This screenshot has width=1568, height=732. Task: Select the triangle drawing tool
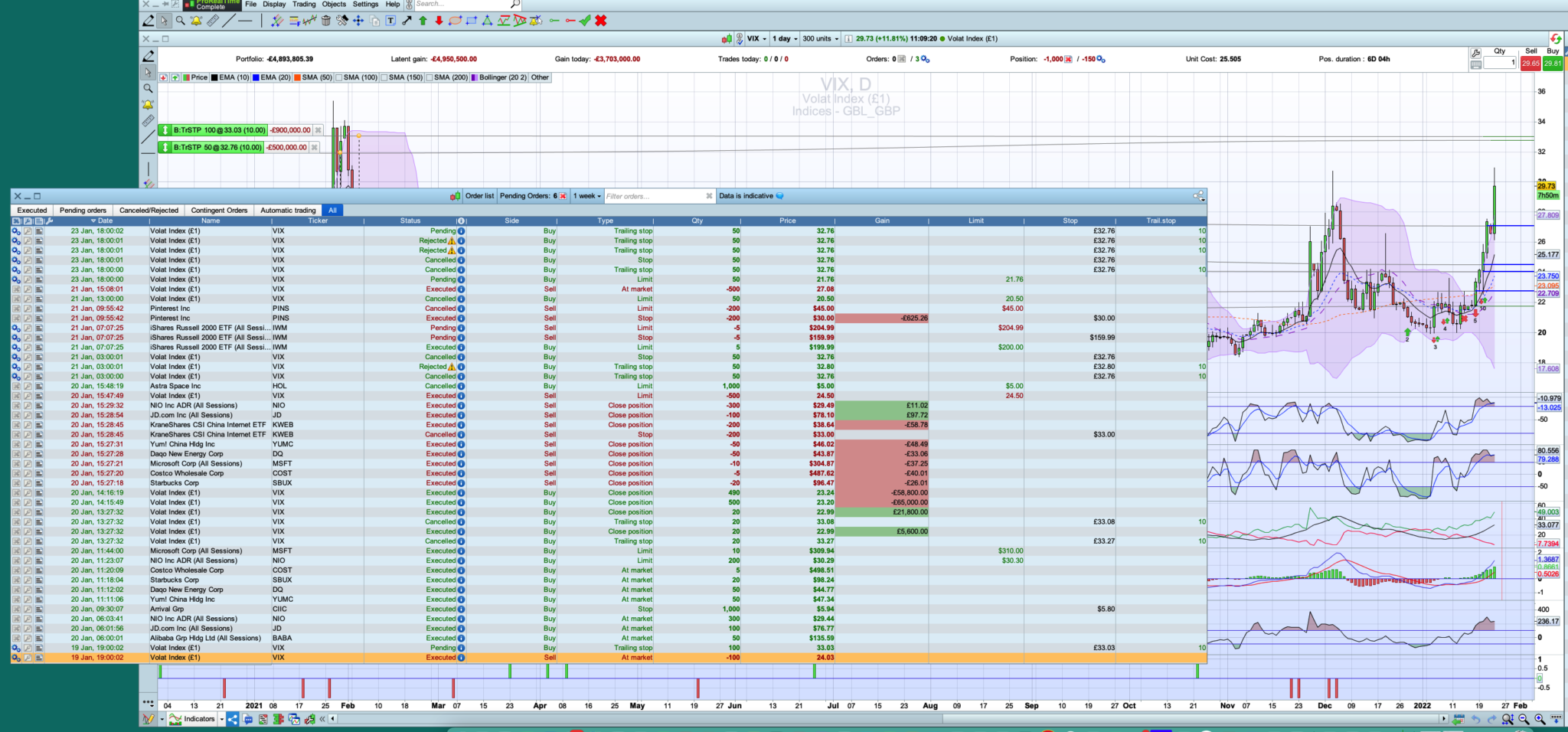487,21
